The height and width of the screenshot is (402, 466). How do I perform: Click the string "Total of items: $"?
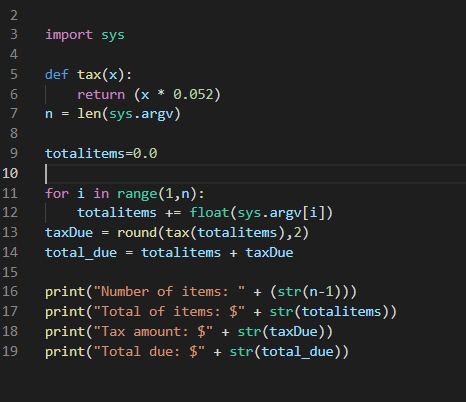click(169, 312)
